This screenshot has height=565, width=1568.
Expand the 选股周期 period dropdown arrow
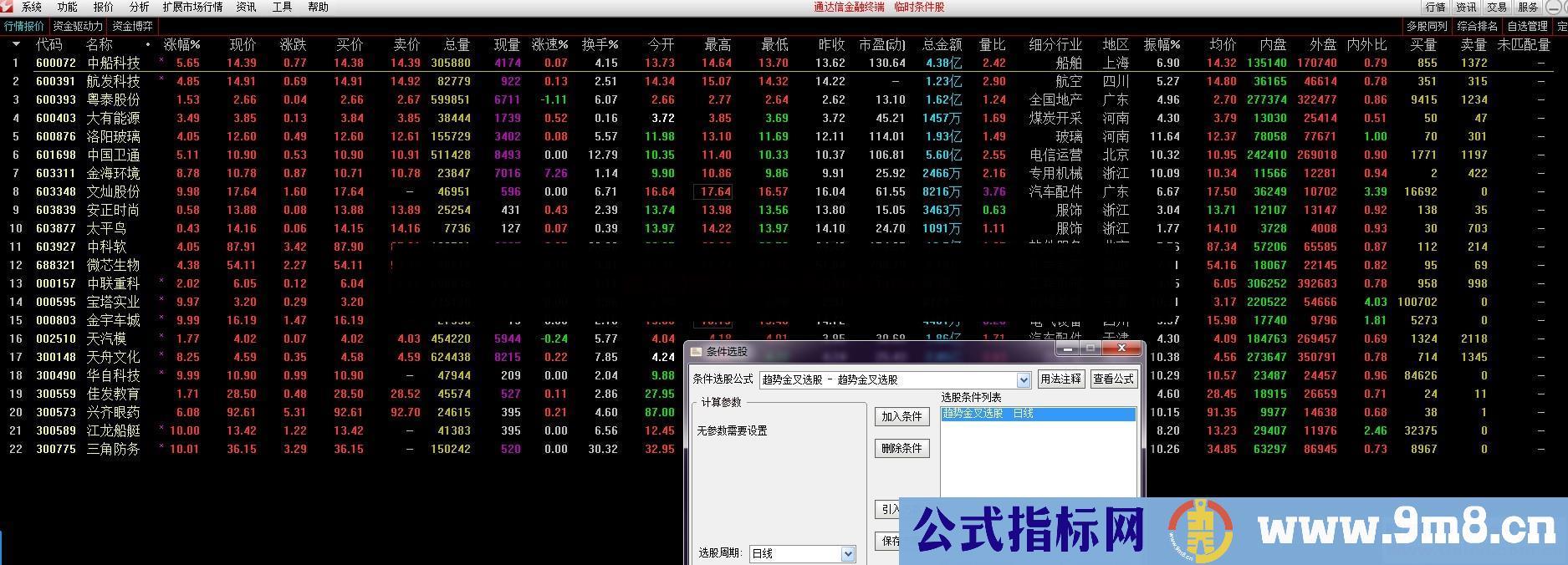pos(848,553)
